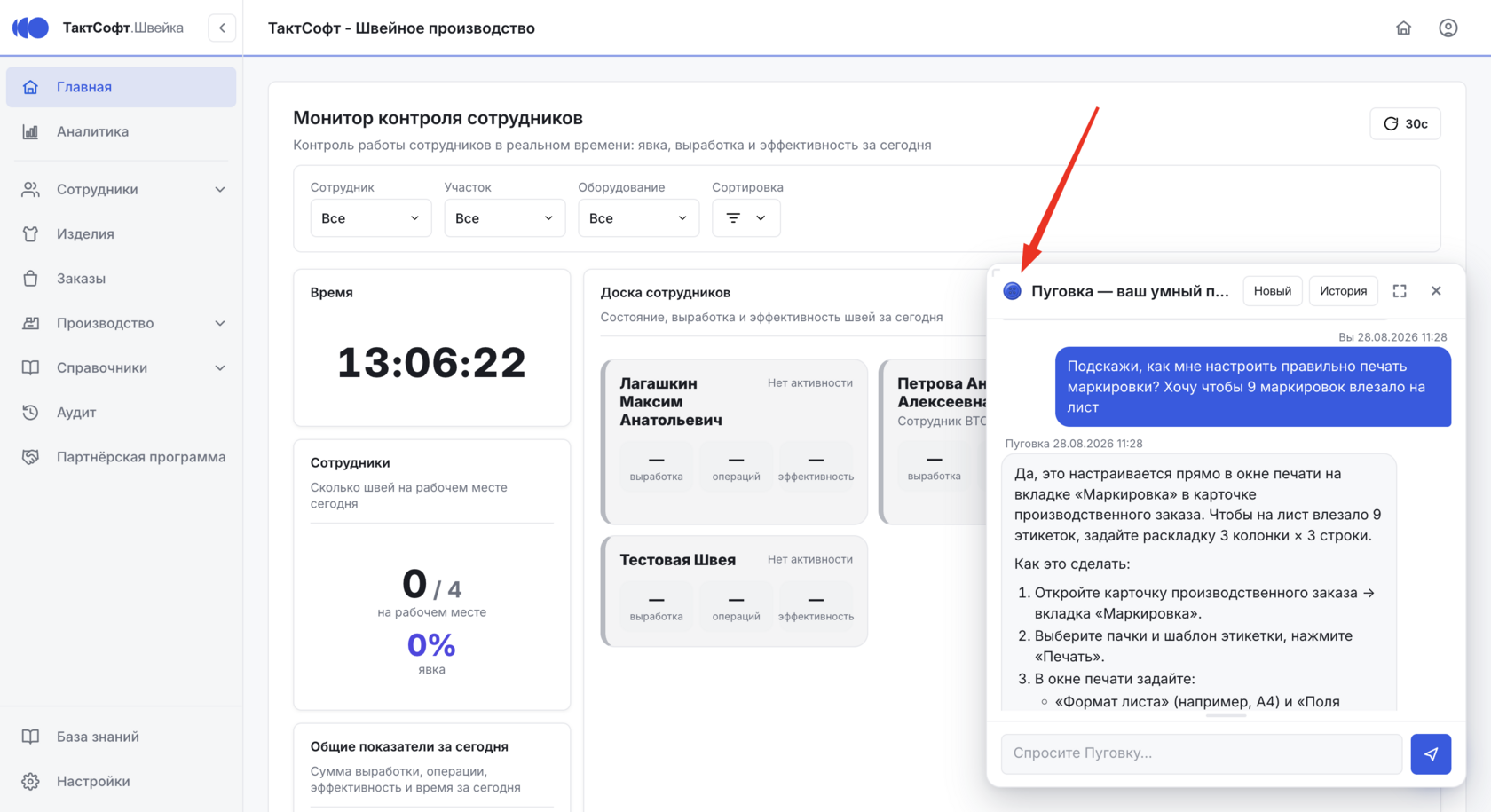Expand the Производство sidebar section
The image size is (1491, 812).
(122, 323)
